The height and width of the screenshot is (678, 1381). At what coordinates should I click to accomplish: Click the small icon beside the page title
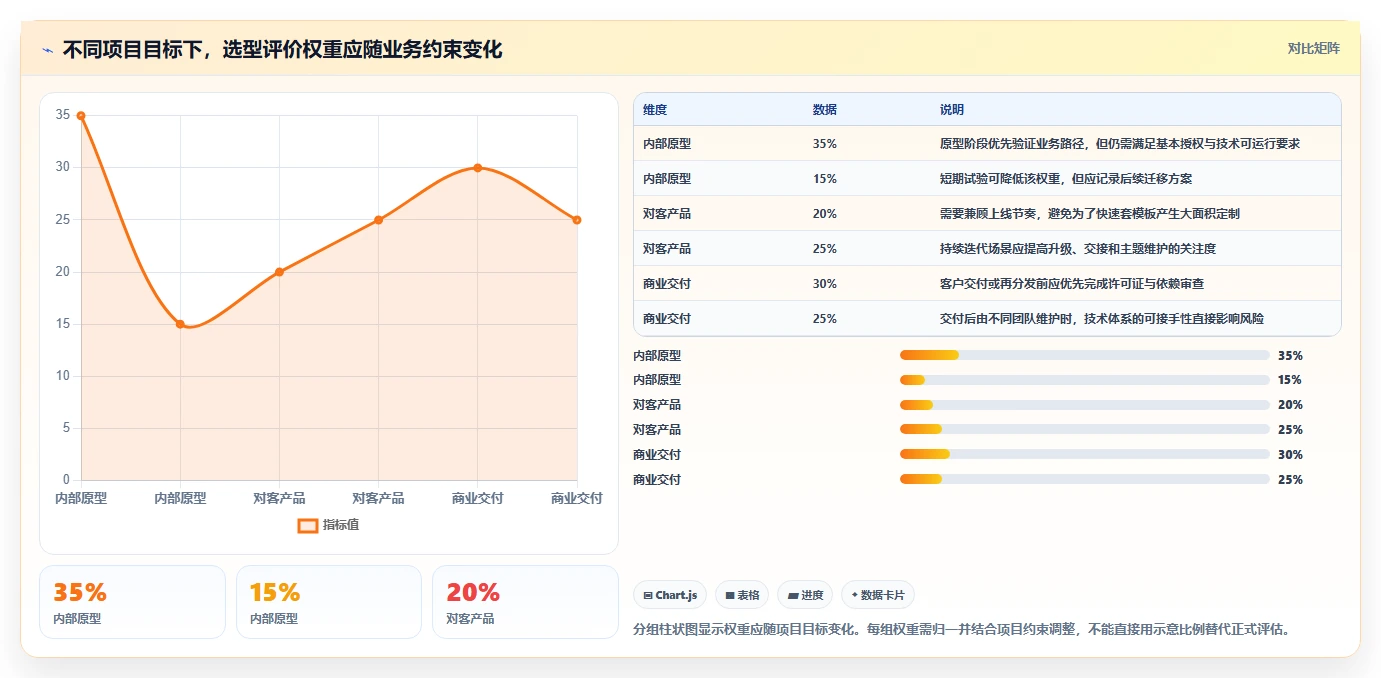point(47,50)
